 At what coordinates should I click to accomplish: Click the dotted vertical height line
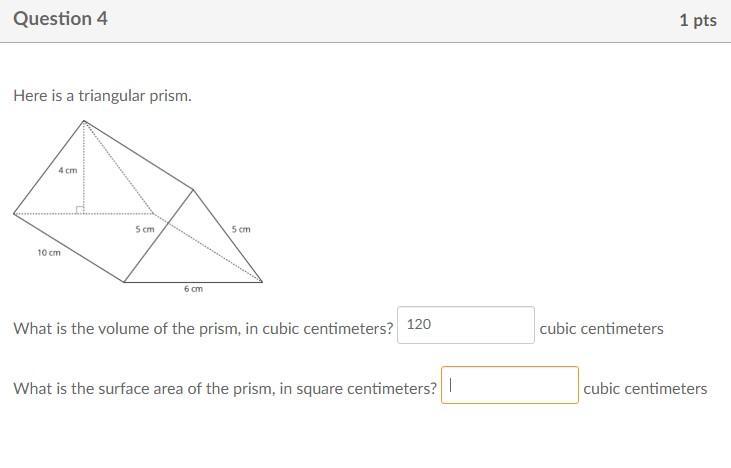(84, 167)
